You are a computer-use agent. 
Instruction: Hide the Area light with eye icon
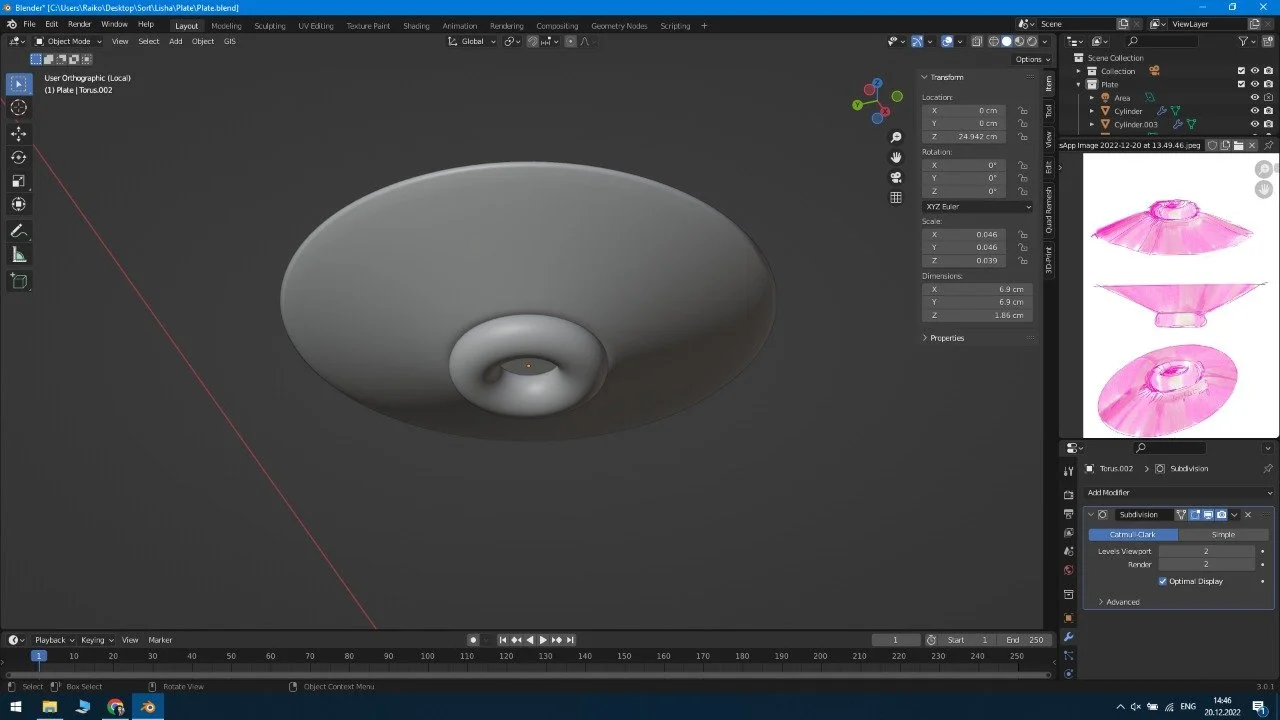(x=1255, y=98)
